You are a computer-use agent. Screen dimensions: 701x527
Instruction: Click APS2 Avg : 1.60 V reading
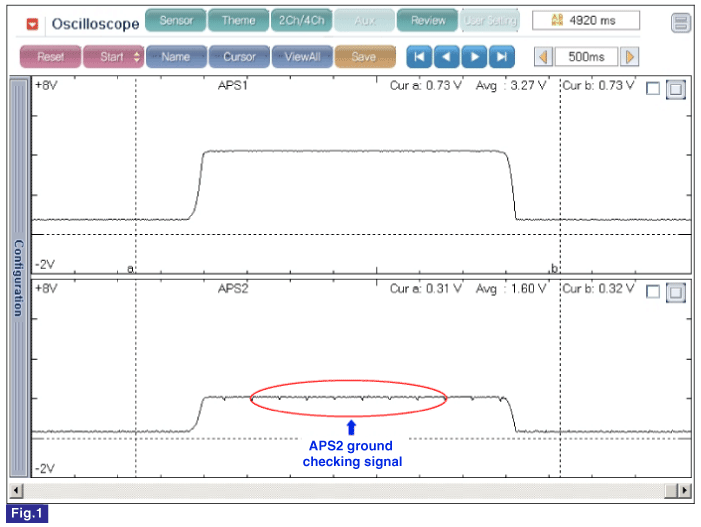click(511, 289)
